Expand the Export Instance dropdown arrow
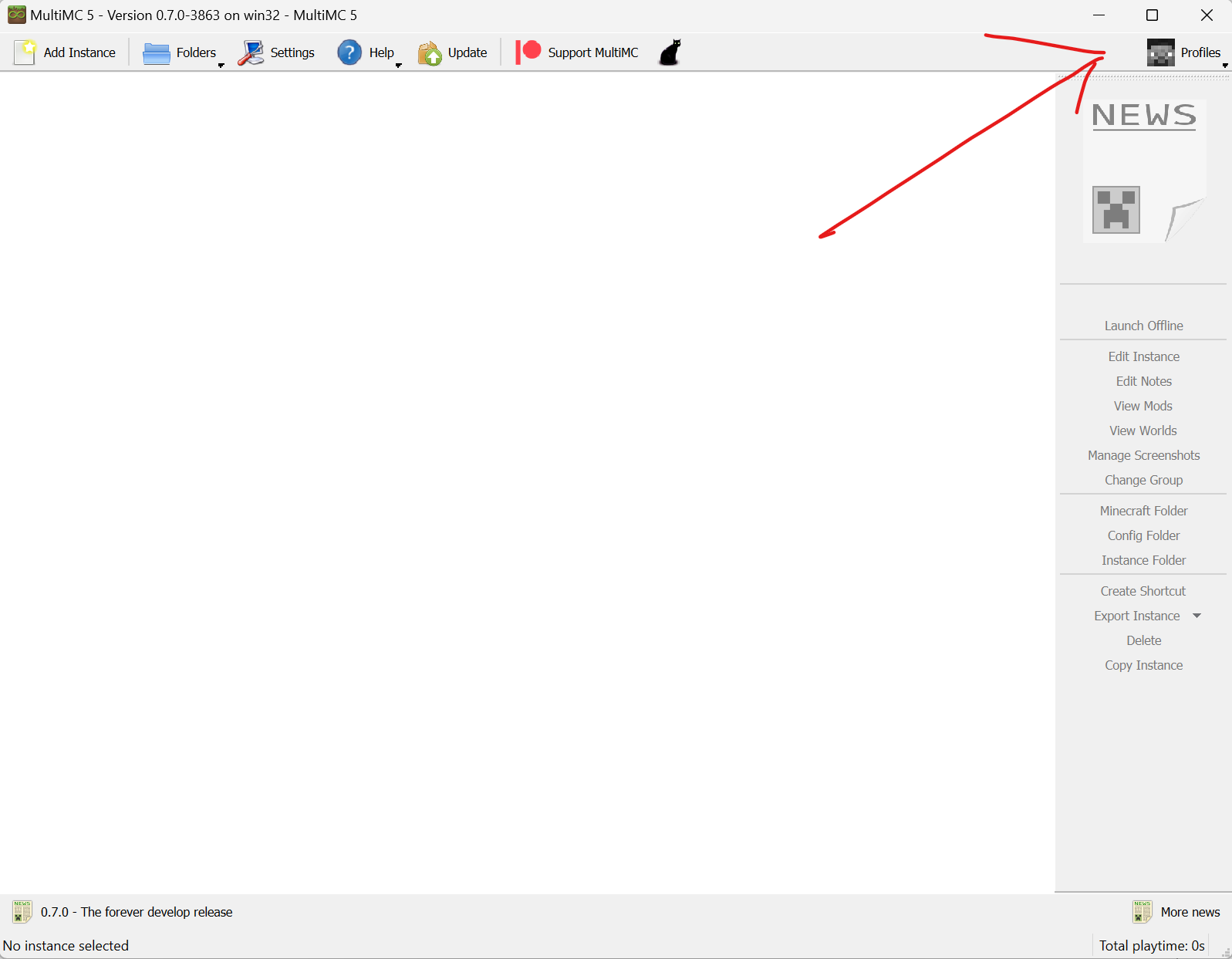Viewport: 1232px width, 959px height. [x=1197, y=616]
